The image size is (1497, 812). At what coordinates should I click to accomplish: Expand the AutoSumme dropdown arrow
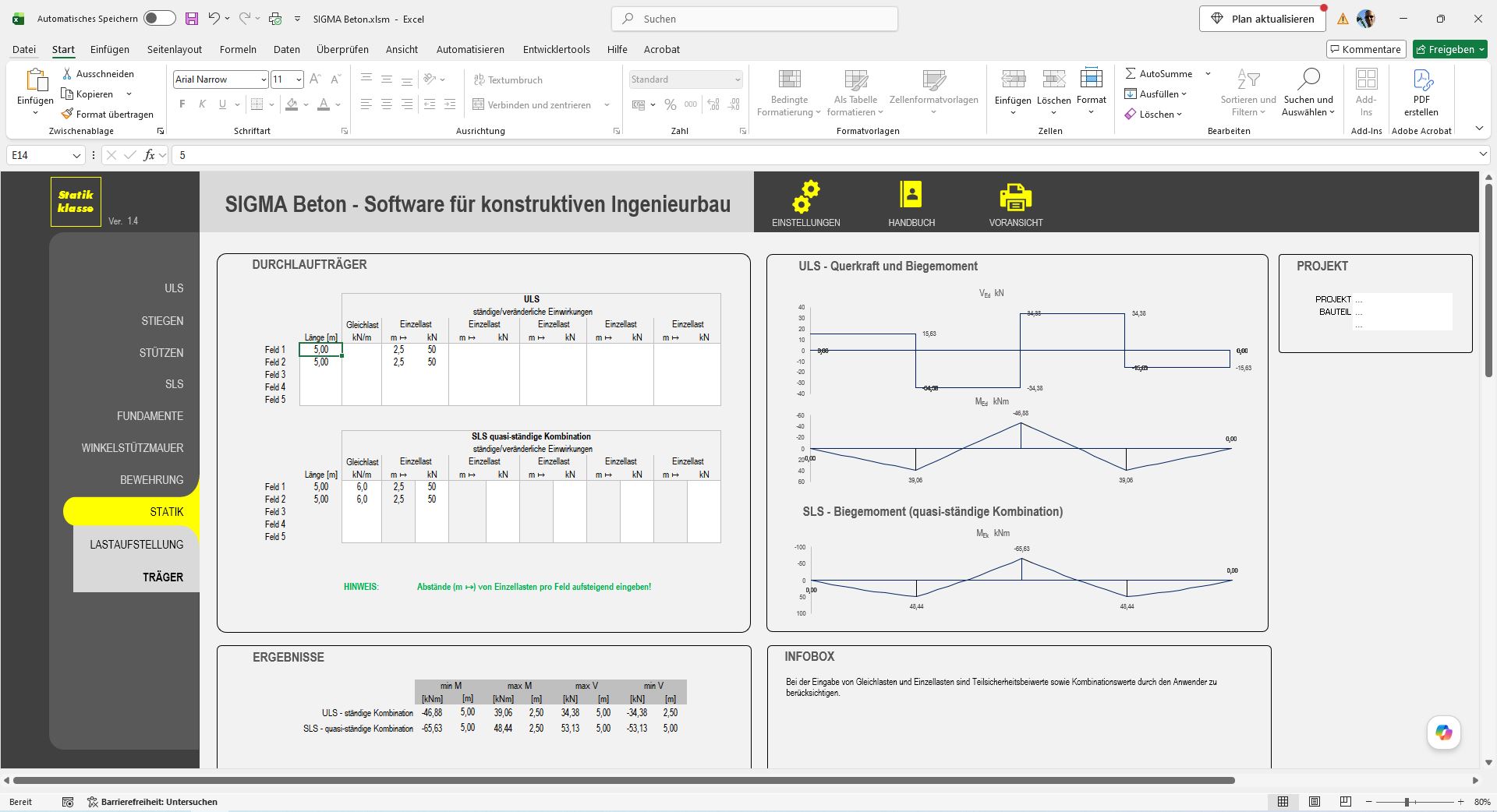tap(1208, 73)
